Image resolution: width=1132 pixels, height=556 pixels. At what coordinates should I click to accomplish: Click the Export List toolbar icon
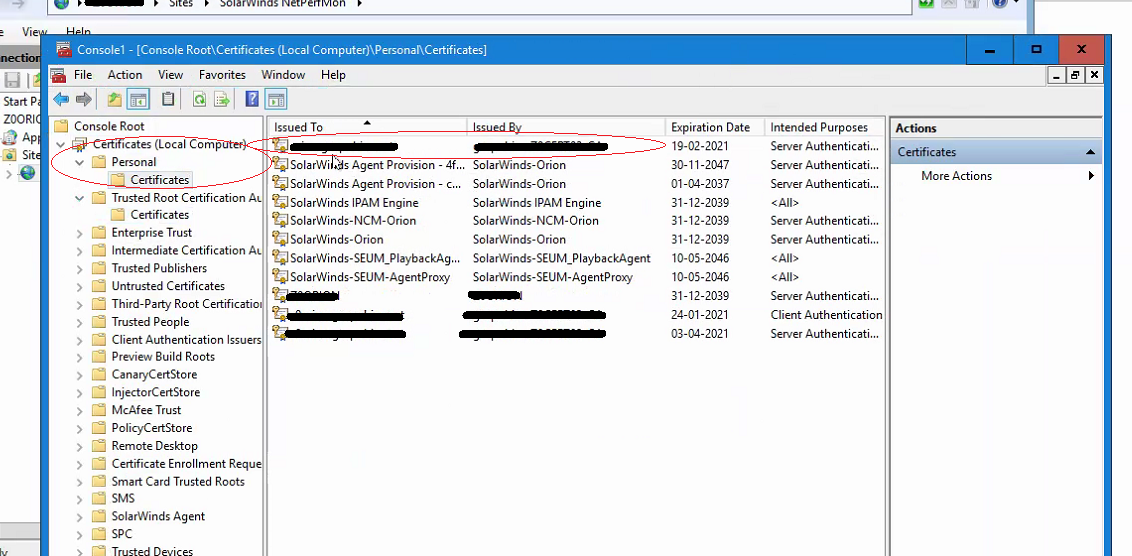click(221, 99)
